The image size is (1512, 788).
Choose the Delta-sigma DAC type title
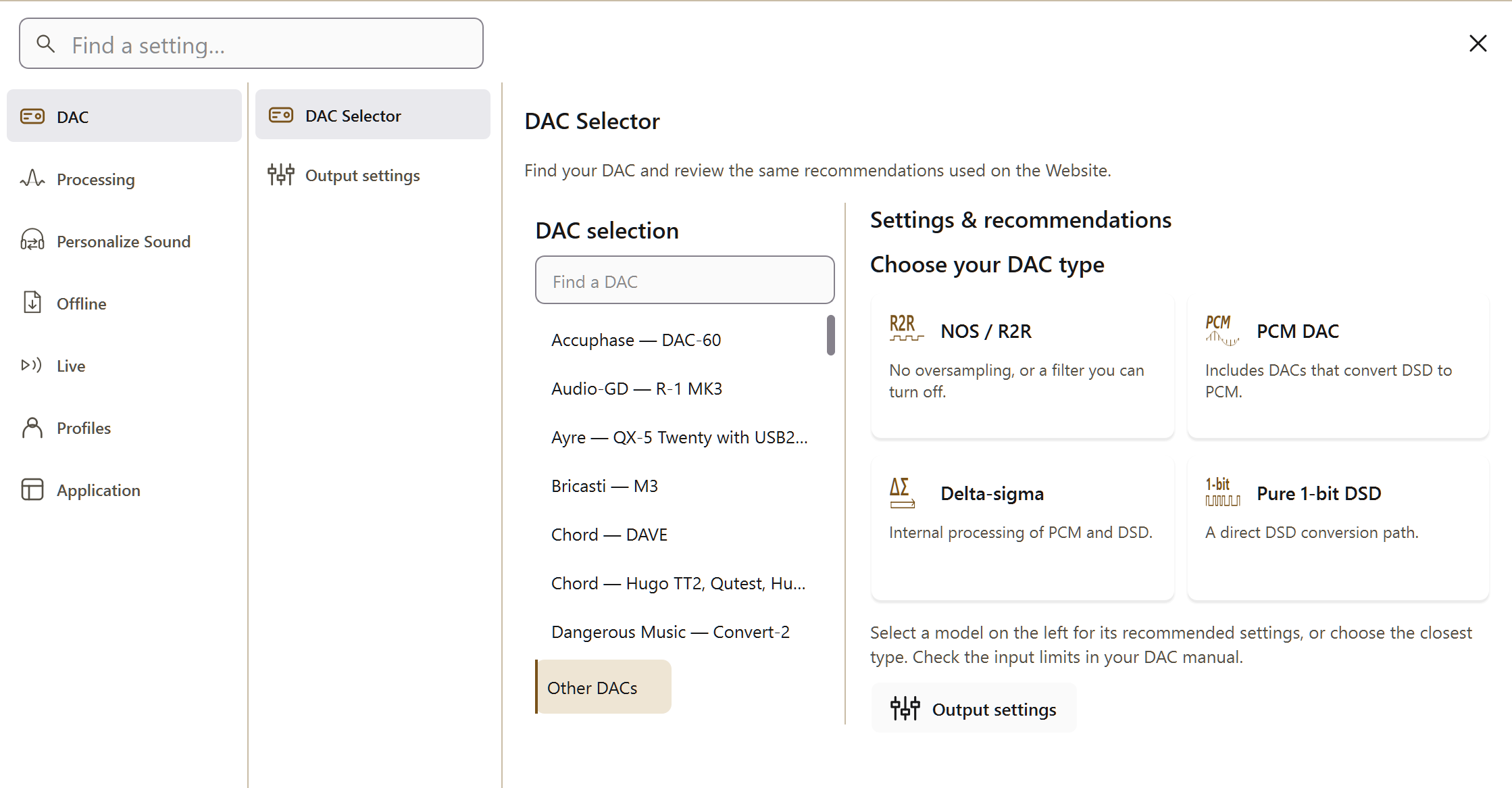(992, 493)
